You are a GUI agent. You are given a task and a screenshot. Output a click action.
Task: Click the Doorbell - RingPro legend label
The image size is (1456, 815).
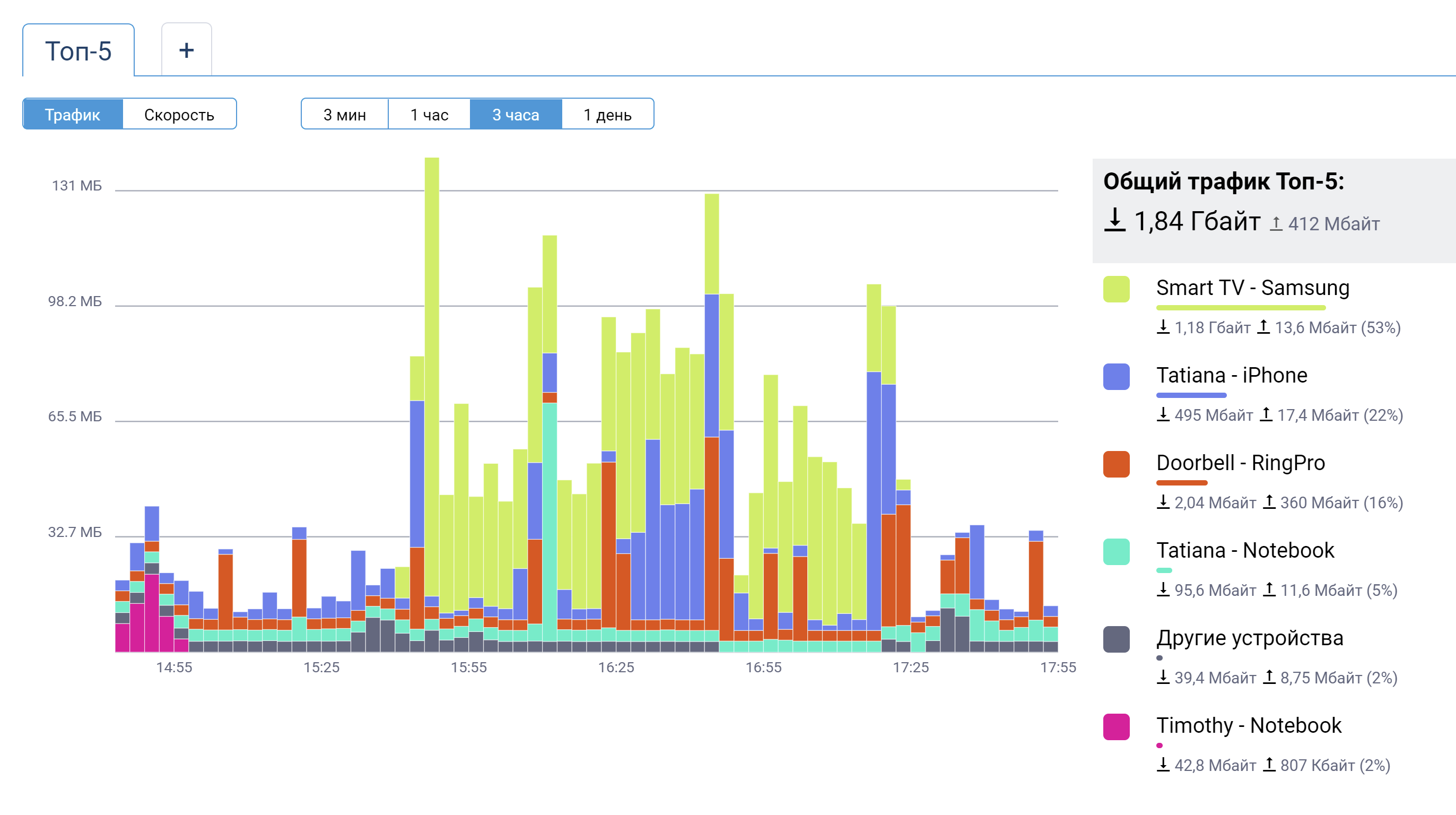[1240, 463]
